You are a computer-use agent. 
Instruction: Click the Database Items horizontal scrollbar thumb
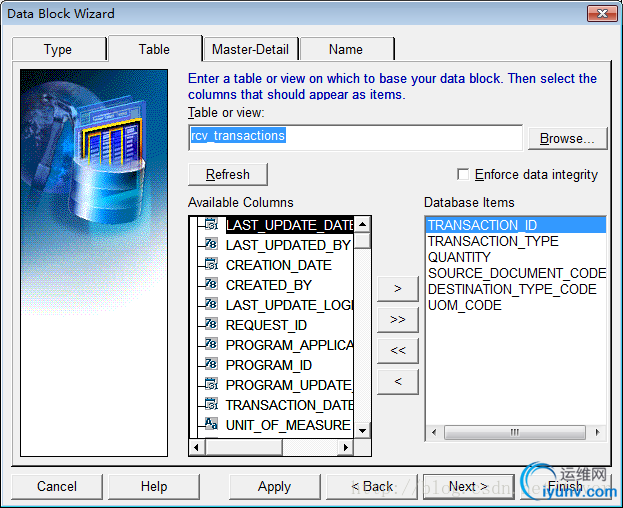coord(515,432)
